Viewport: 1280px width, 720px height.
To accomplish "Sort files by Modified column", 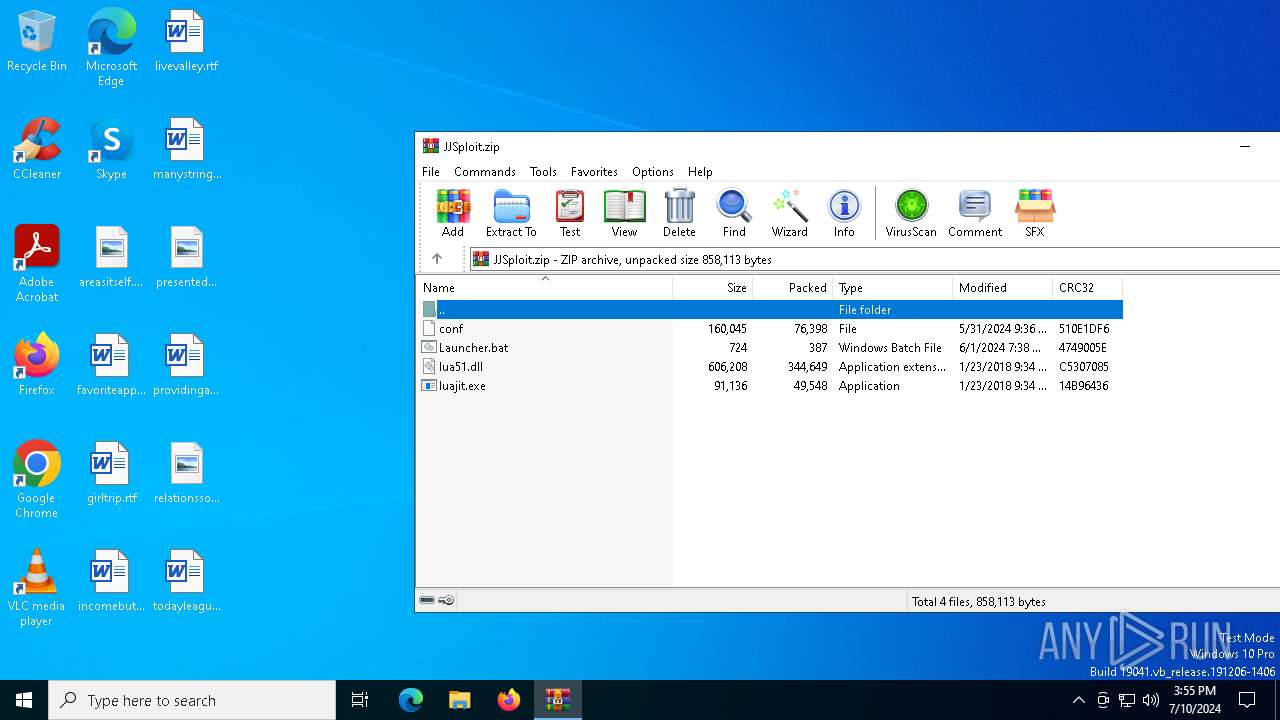I will (x=1002, y=288).
